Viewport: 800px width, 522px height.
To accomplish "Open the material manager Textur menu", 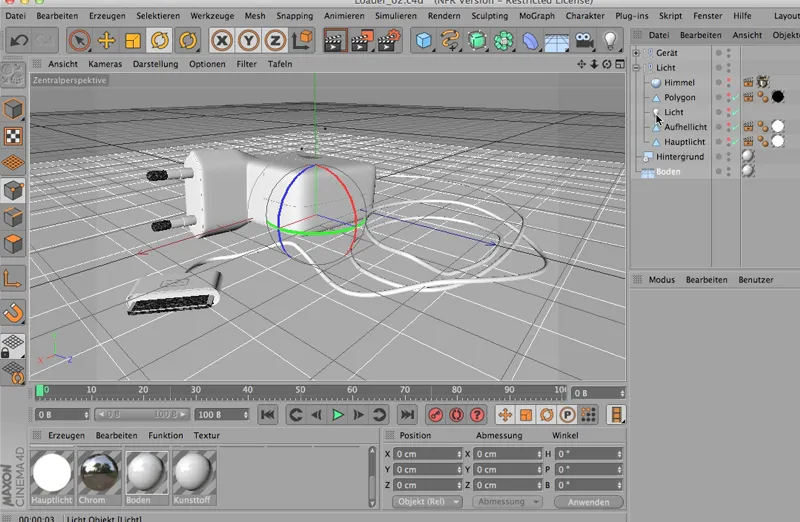I will pos(207,435).
